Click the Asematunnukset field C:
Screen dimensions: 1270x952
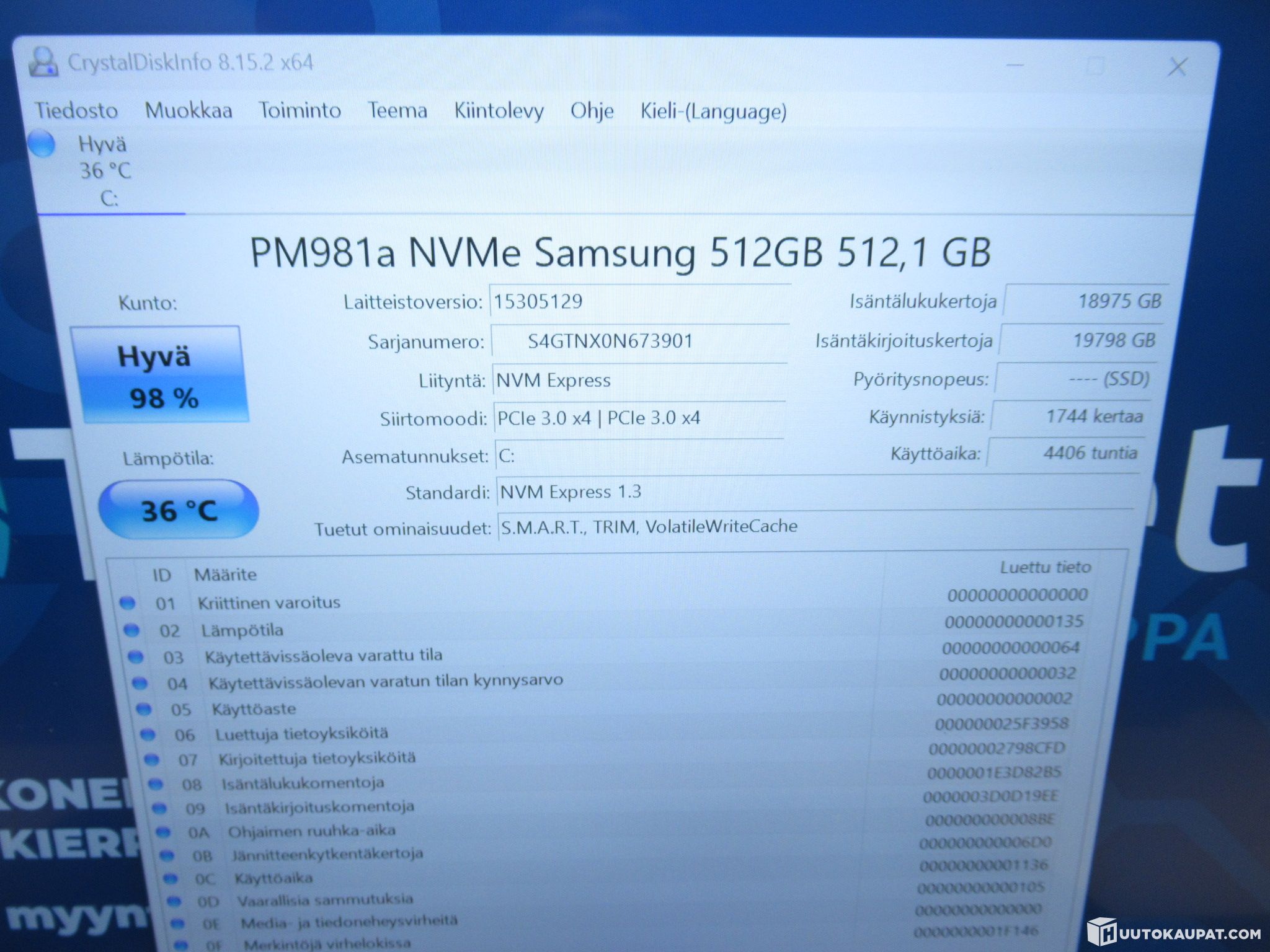pos(639,456)
